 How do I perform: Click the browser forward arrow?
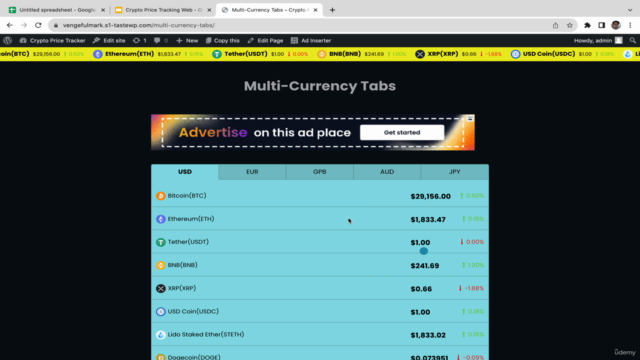(x=24, y=25)
